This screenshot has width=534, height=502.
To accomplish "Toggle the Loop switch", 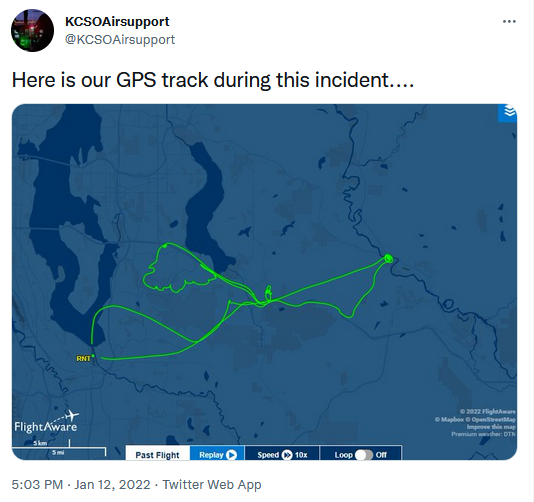I will (364, 455).
